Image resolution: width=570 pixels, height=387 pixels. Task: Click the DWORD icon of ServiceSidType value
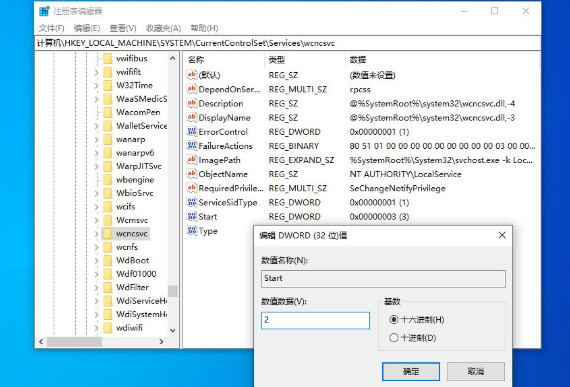point(192,202)
